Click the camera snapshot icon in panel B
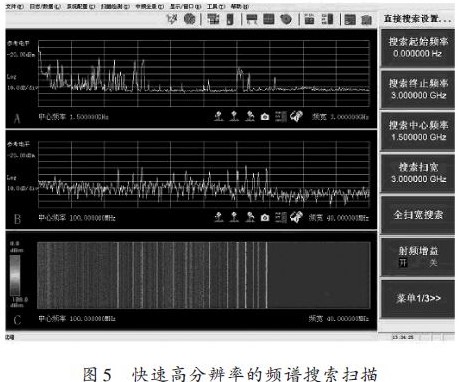This screenshot has width=460, height=382. click(x=265, y=217)
